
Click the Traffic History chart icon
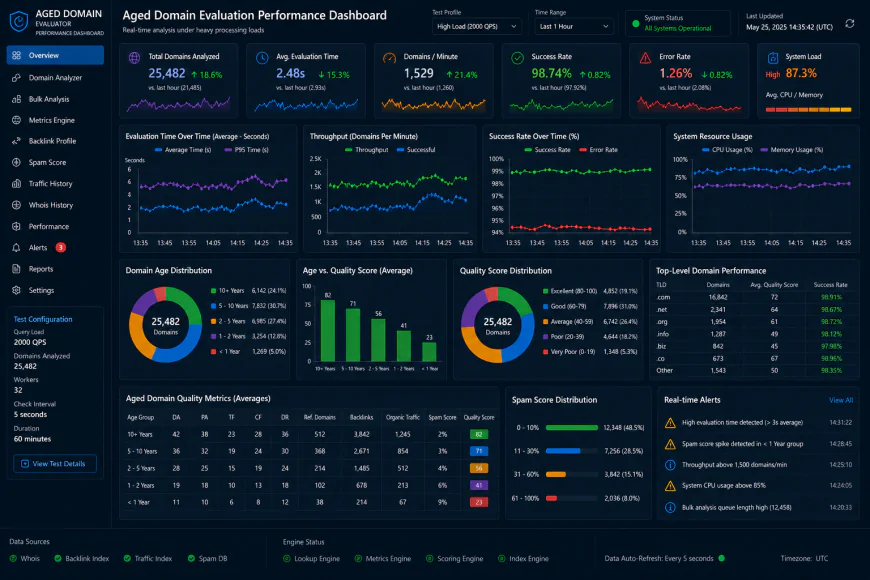17,184
